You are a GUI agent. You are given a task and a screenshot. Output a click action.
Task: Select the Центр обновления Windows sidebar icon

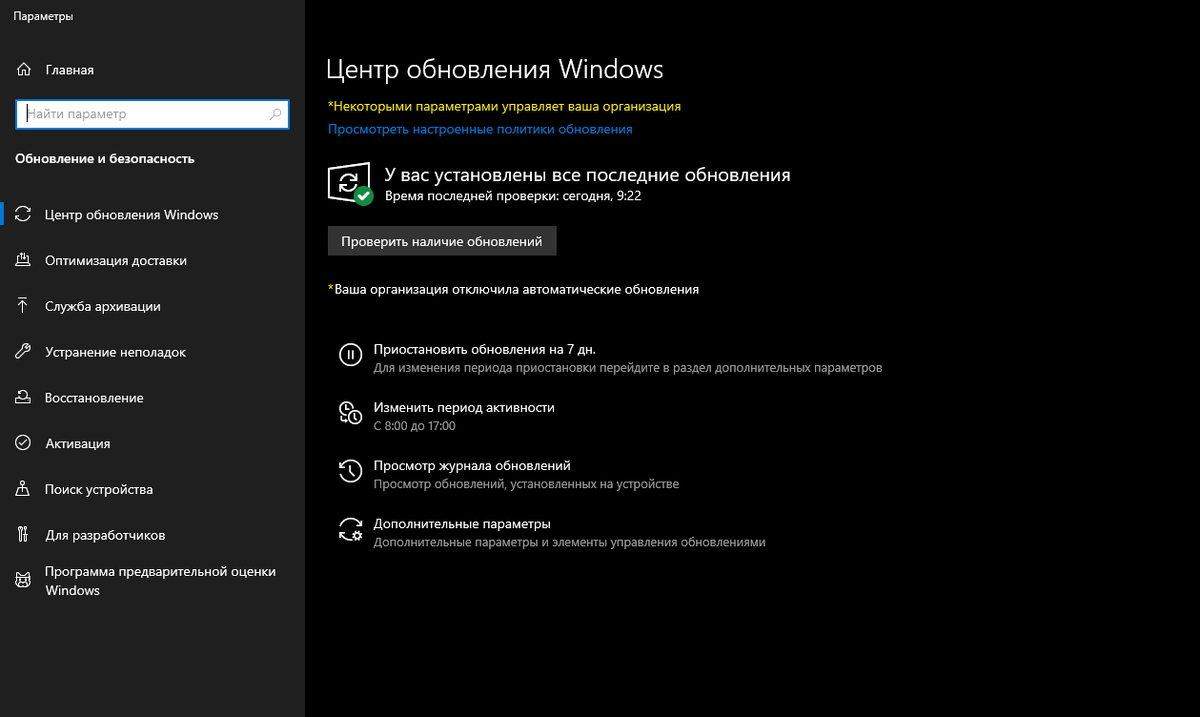click(x=22, y=213)
